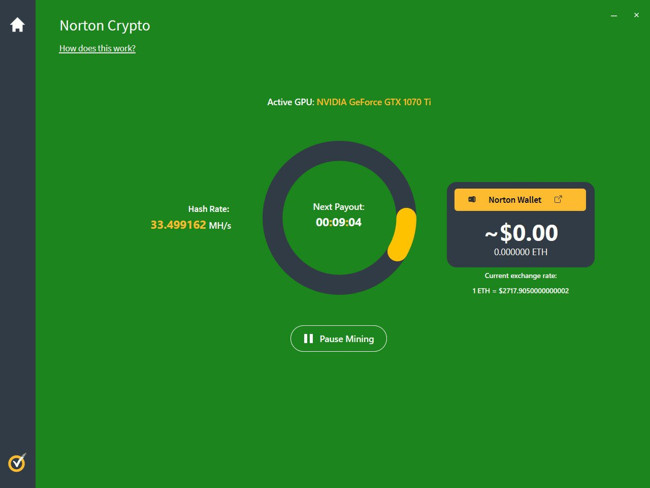Click the wallet icon beside Norton Wallet
The width and height of the screenshot is (650, 488).
point(472,199)
